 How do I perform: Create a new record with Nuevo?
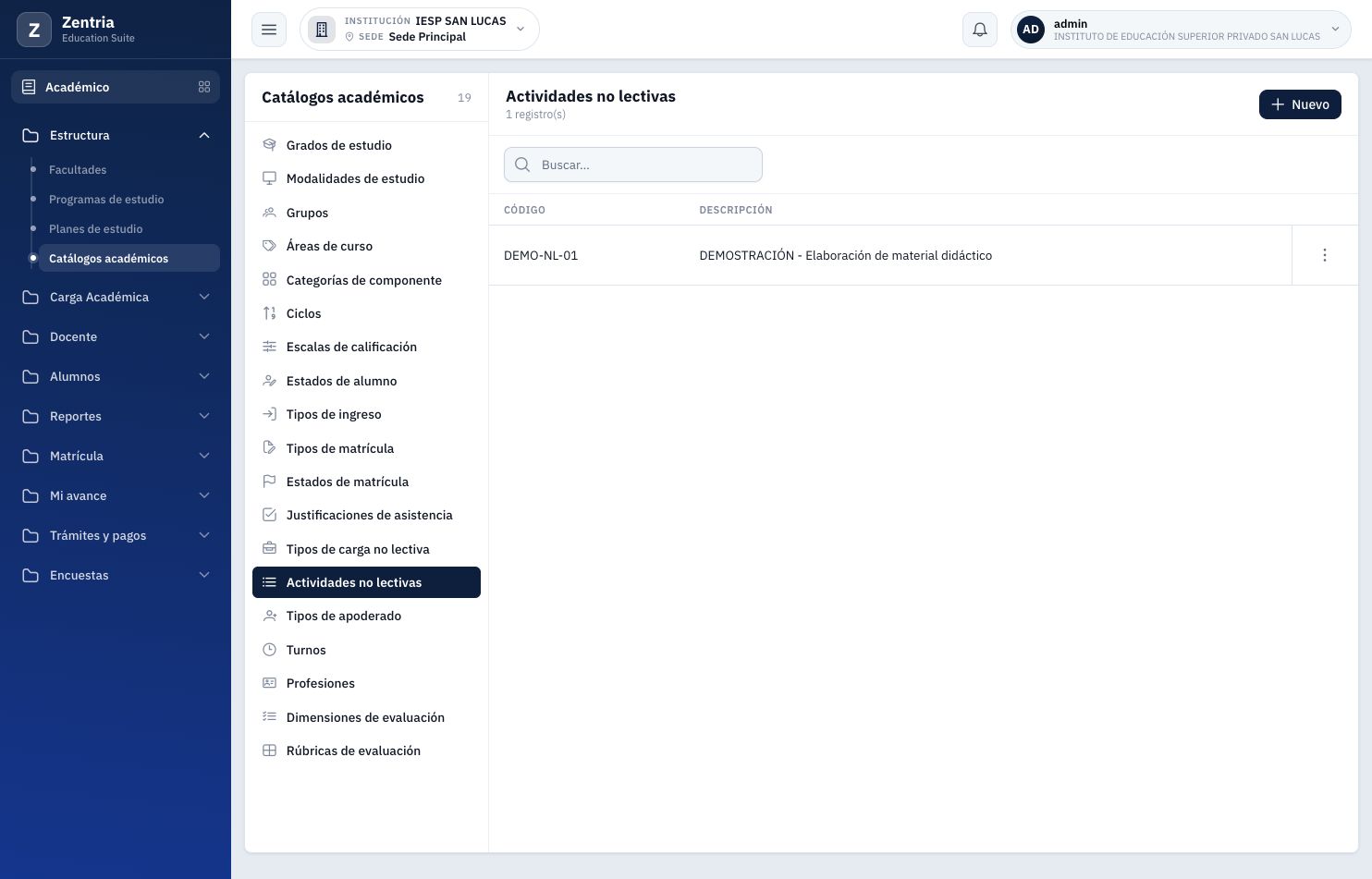tap(1300, 104)
